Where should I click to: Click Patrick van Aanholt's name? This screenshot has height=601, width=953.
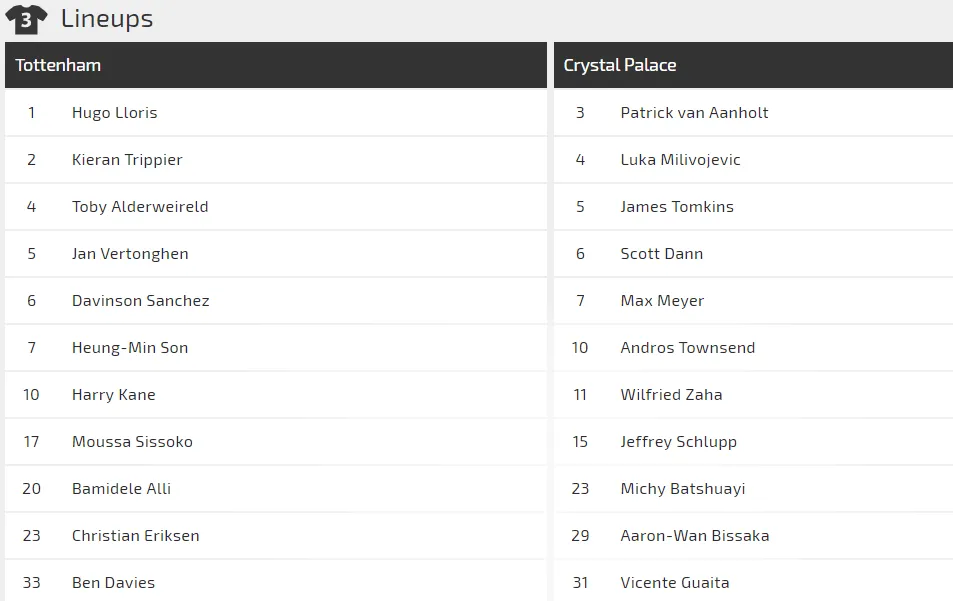[x=694, y=113]
